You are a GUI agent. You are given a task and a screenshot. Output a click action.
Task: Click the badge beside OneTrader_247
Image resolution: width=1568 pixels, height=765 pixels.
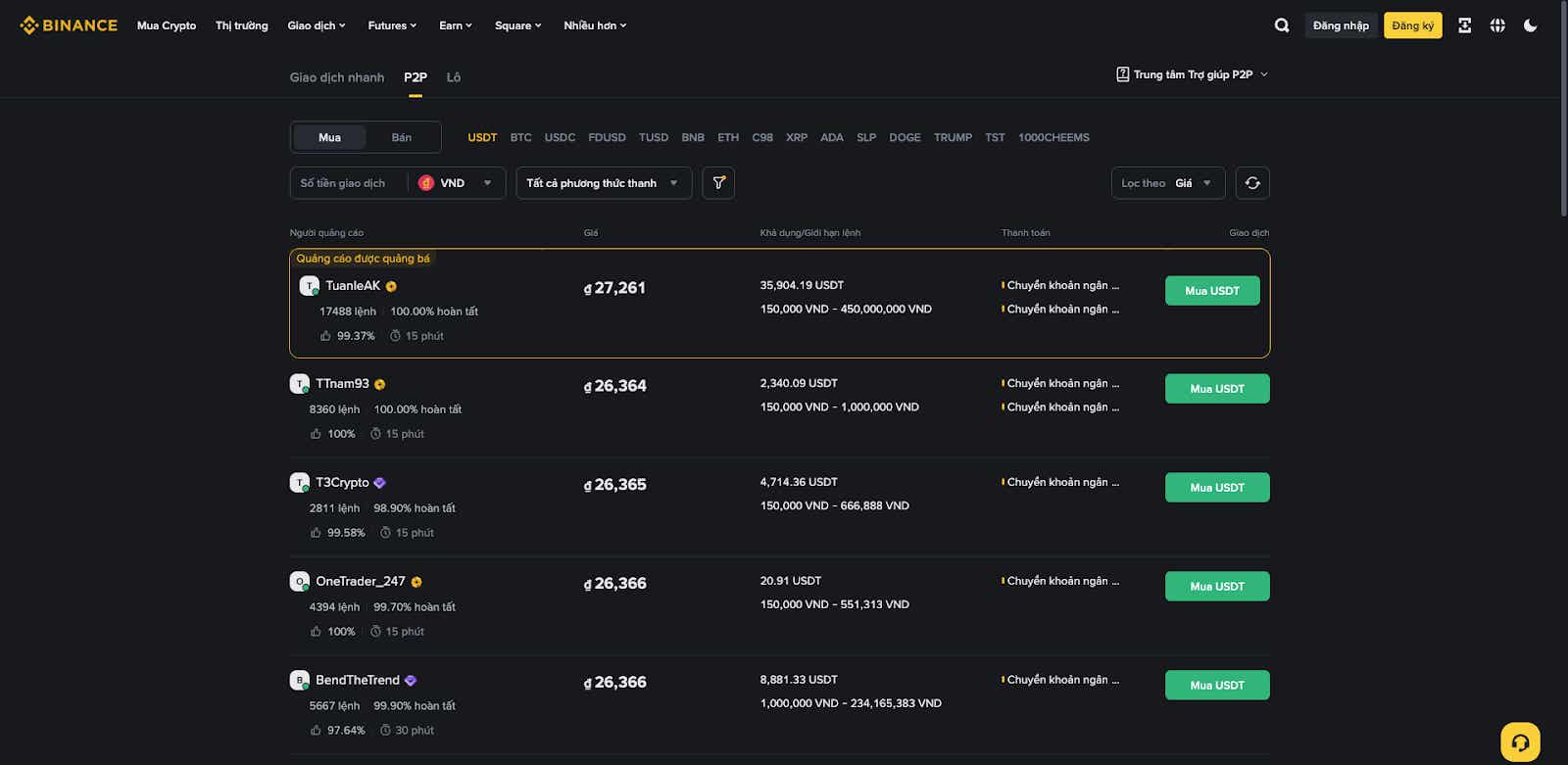coord(416,582)
